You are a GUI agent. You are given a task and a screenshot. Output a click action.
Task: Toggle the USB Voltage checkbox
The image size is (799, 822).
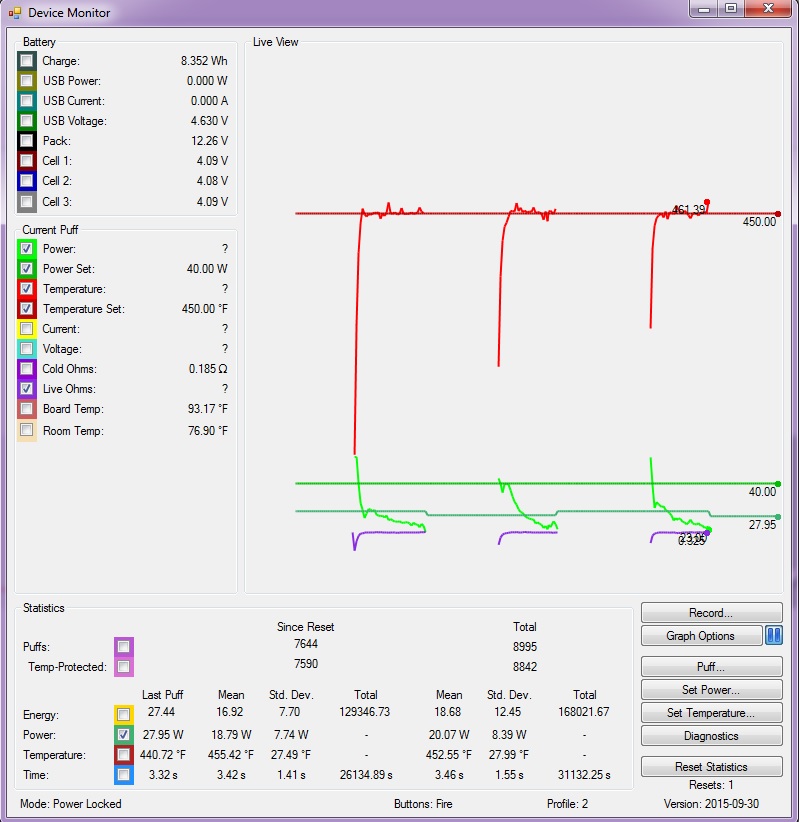[x=26, y=121]
